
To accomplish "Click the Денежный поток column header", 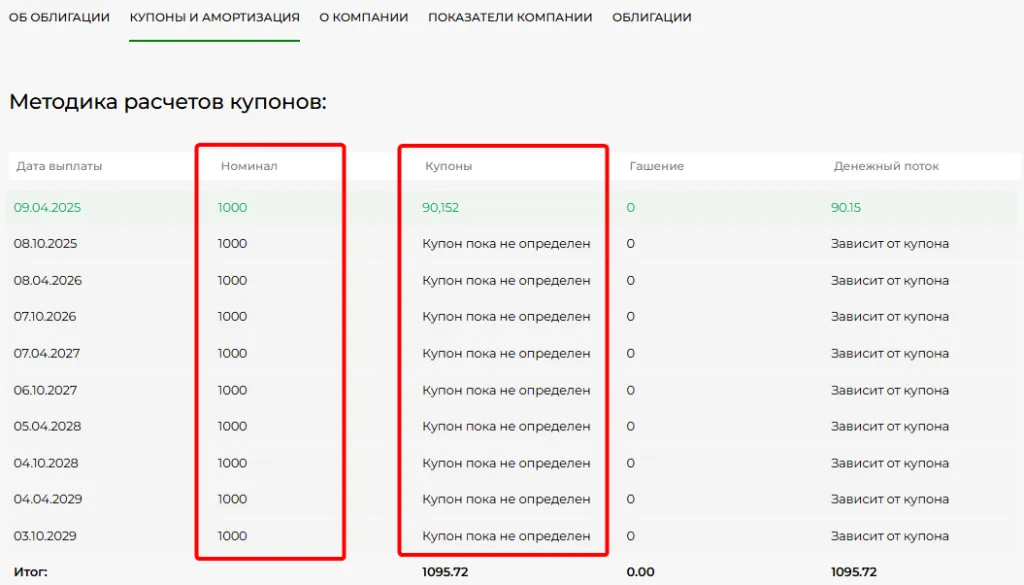I will pos(886,166).
